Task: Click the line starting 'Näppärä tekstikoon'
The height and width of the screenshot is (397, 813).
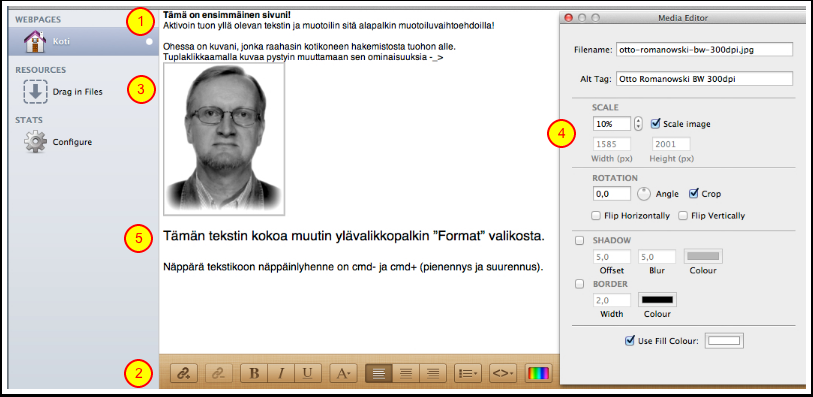Action: click(x=353, y=268)
